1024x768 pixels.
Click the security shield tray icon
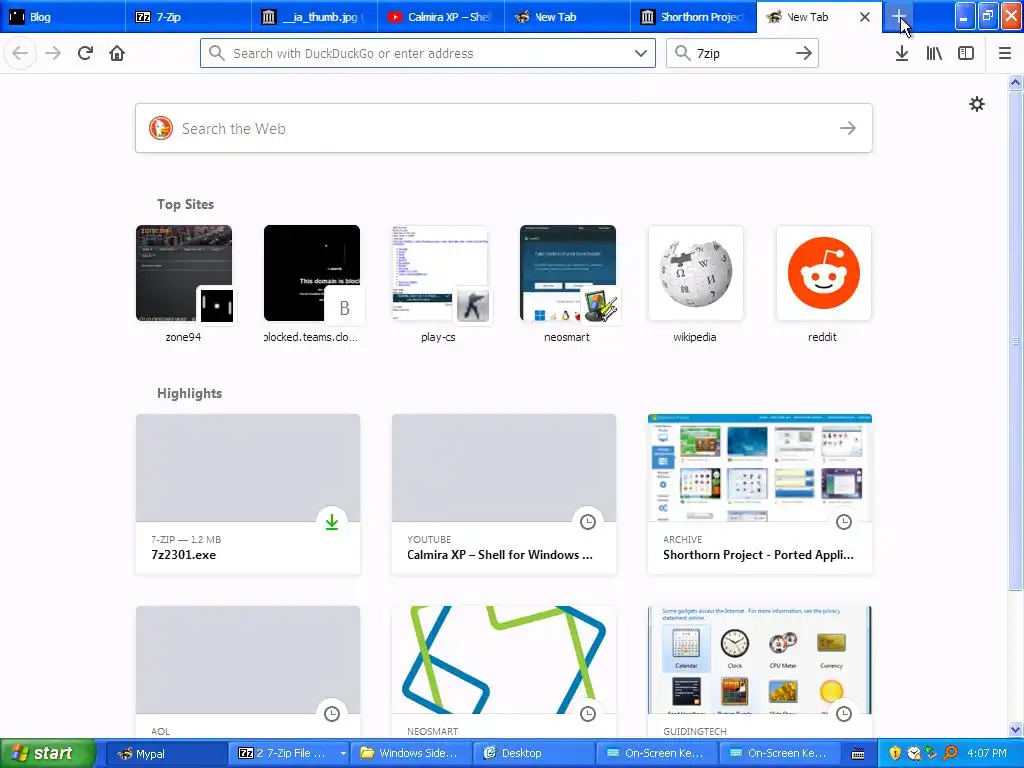pyautogui.click(x=895, y=754)
